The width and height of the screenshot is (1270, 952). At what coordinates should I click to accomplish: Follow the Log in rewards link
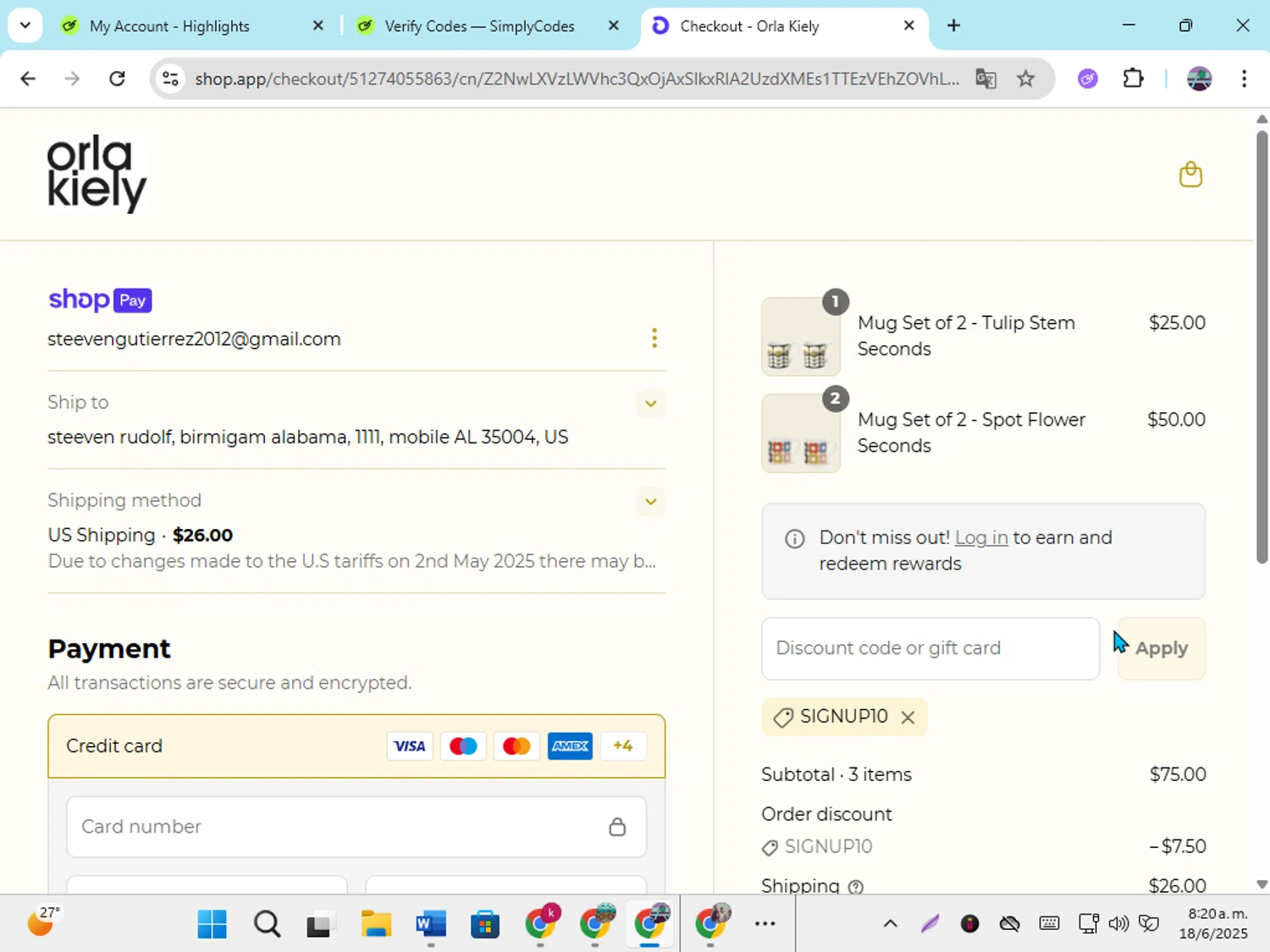pos(980,537)
